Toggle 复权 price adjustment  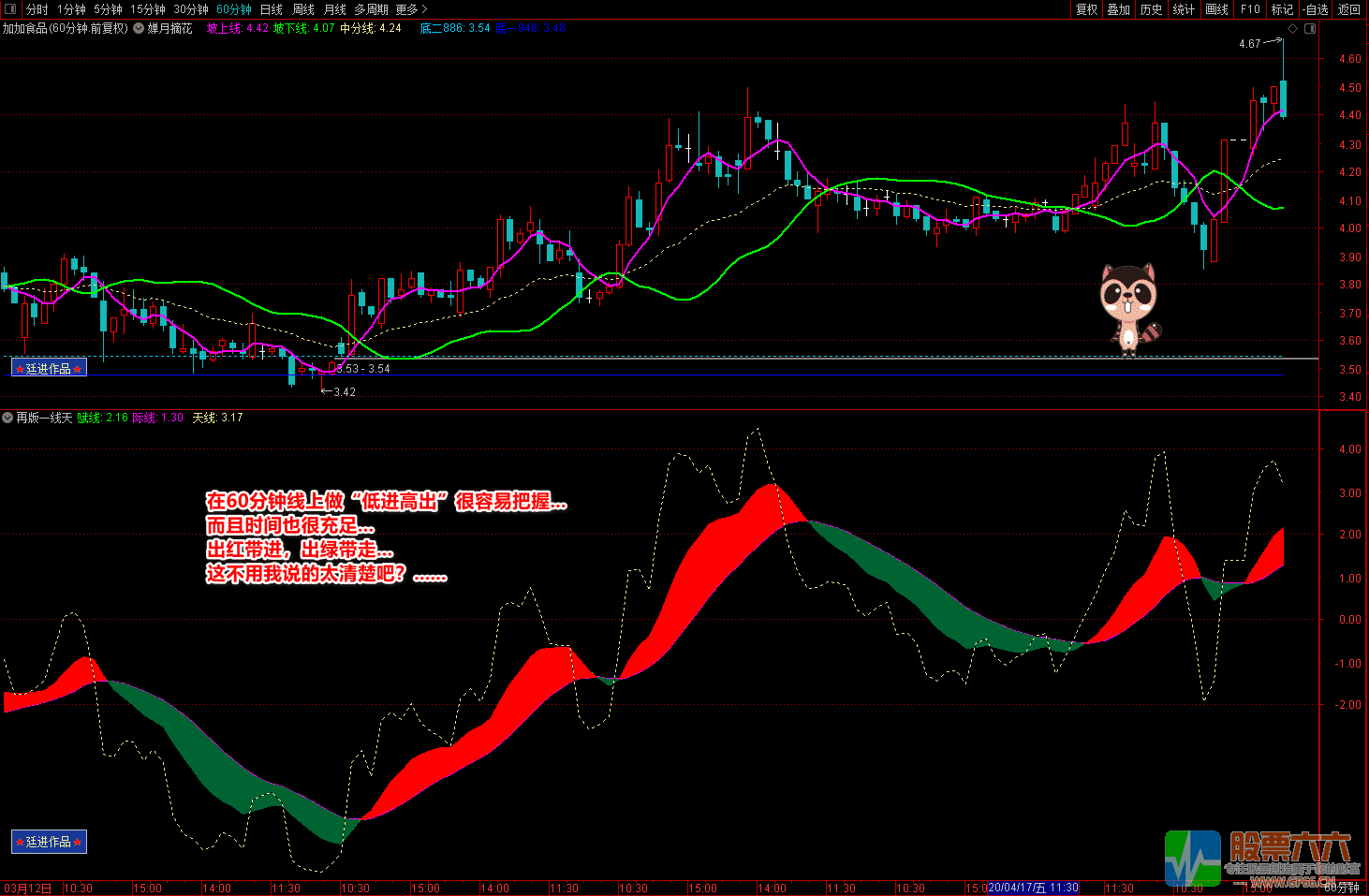point(1086,9)
